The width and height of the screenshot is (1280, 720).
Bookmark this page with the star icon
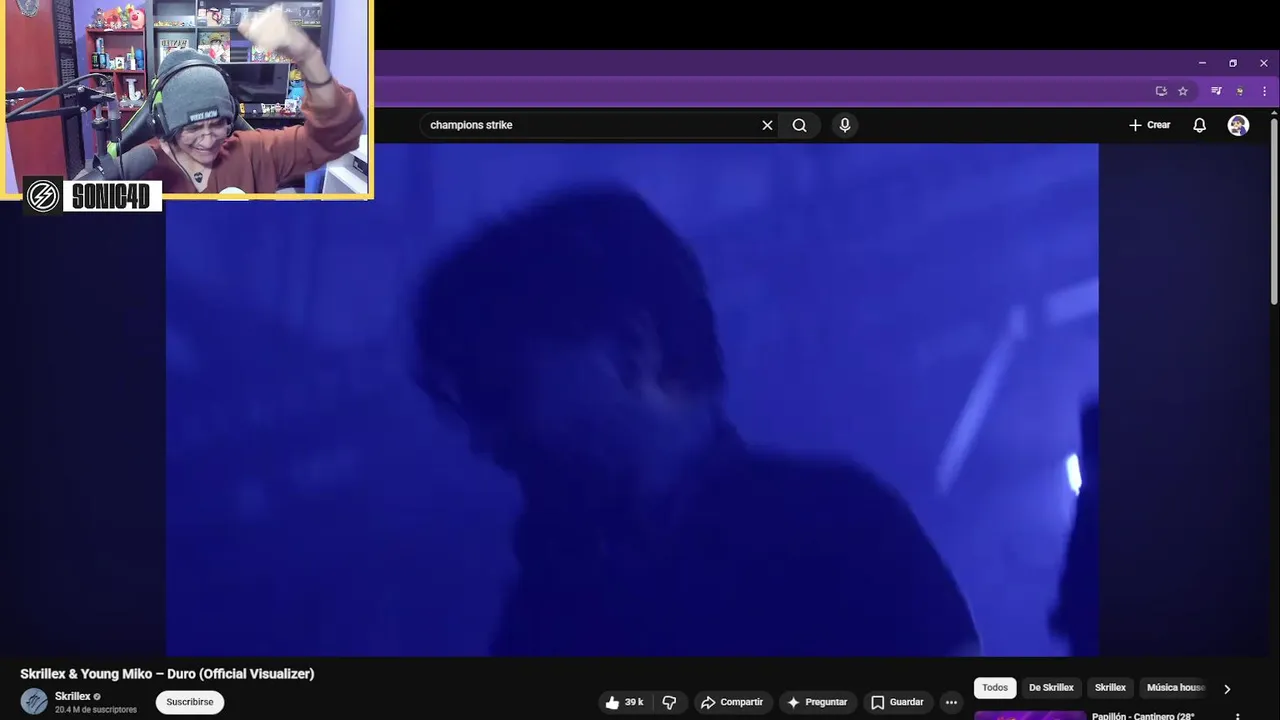(x=1183, y=91)
